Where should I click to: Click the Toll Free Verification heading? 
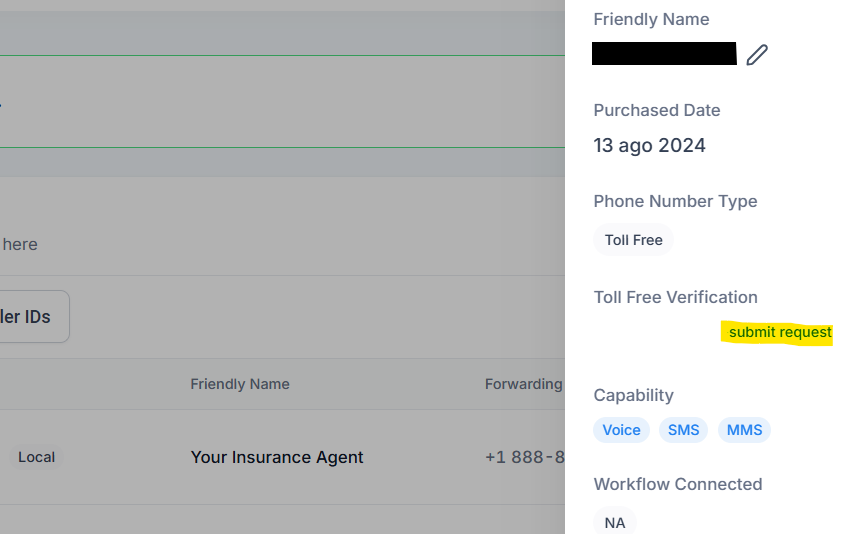[x=676, y=297]
